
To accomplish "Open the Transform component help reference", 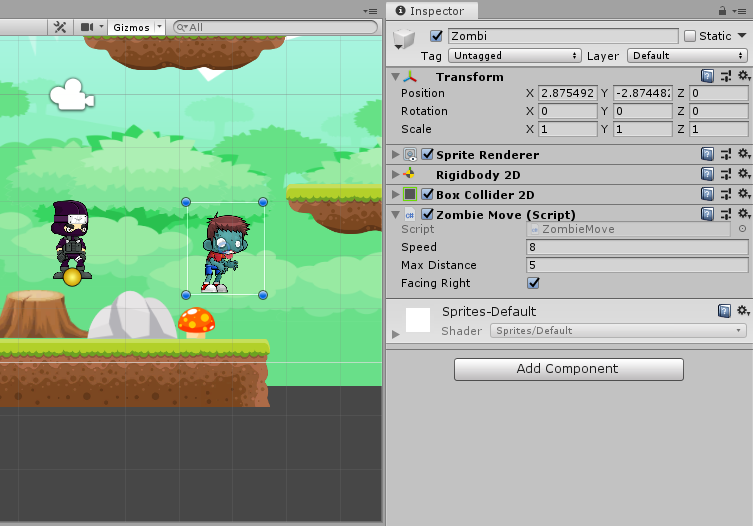I will click(x=707, y=76).
